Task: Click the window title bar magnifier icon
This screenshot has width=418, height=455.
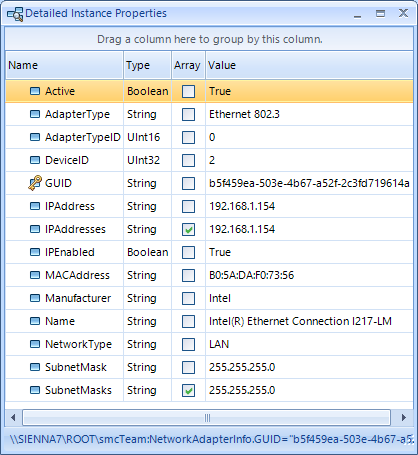Action: point(15,14)
